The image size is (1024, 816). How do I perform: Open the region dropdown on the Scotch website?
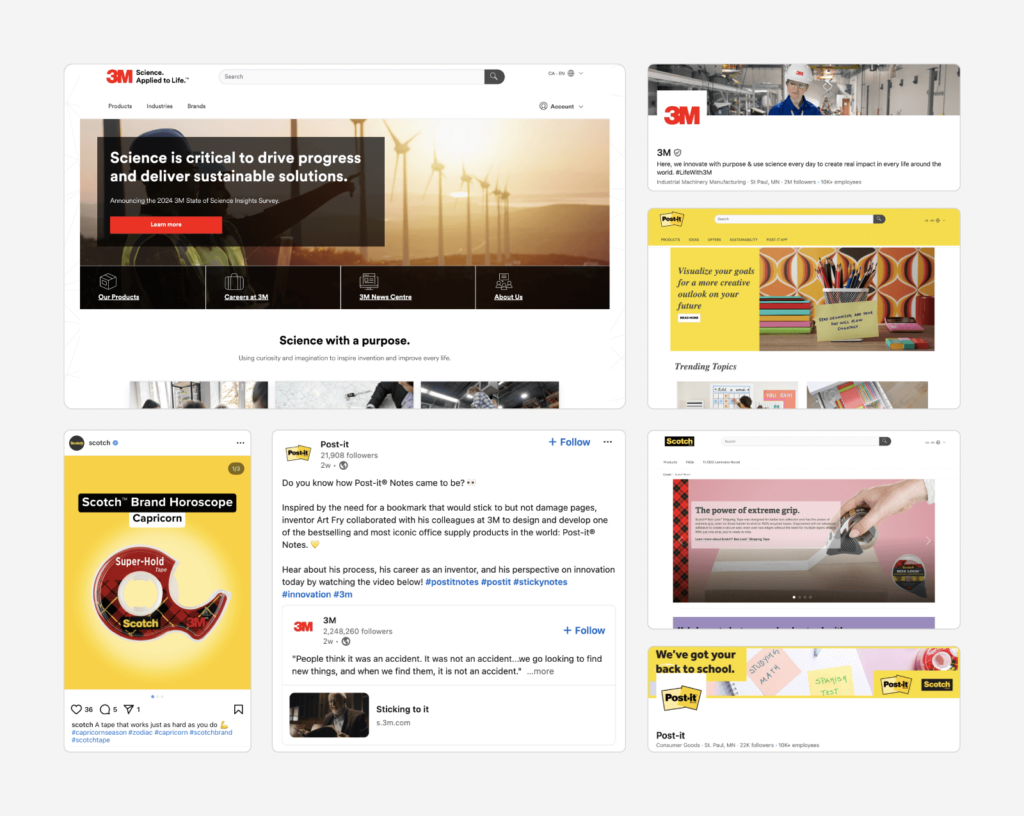pyautogui.click(x=935, y=443)
